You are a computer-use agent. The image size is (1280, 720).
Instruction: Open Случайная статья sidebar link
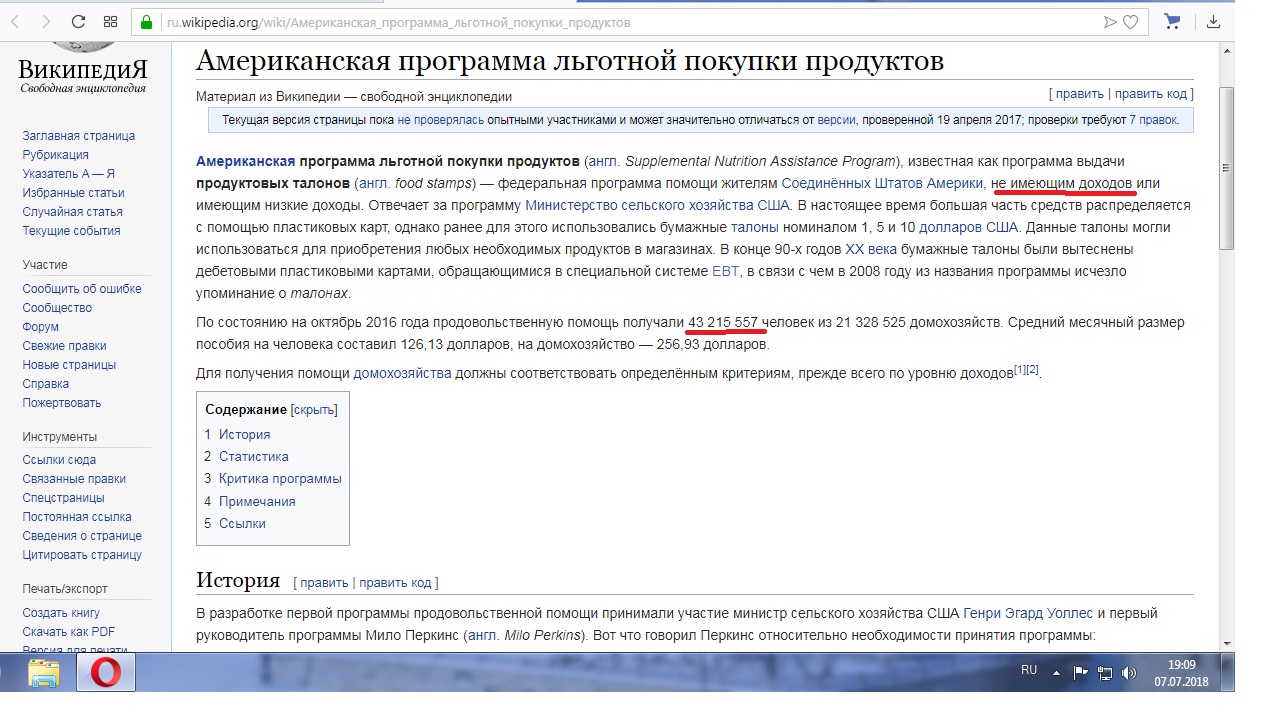point(72,212)
